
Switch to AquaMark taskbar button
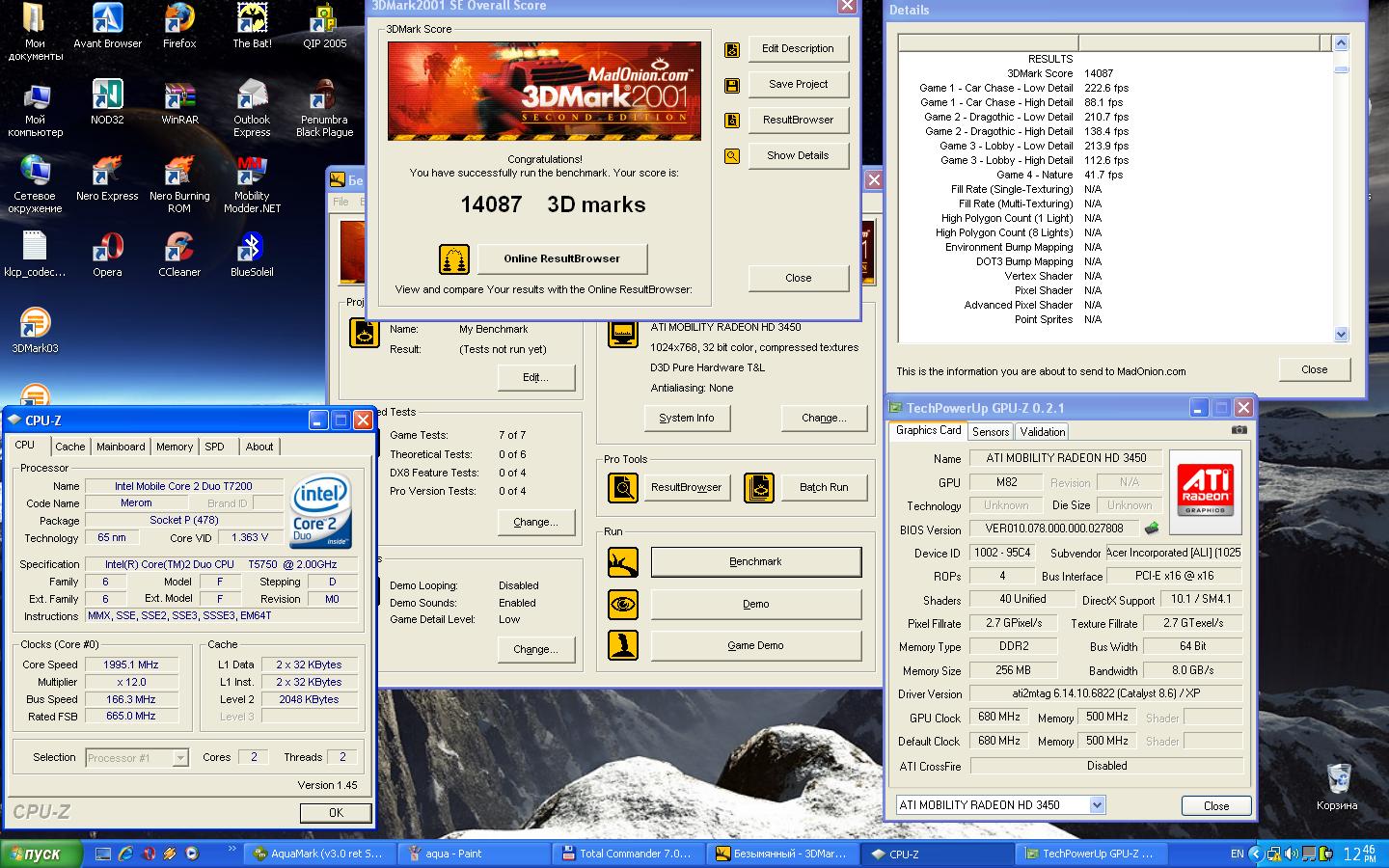(x=318, y=854)
